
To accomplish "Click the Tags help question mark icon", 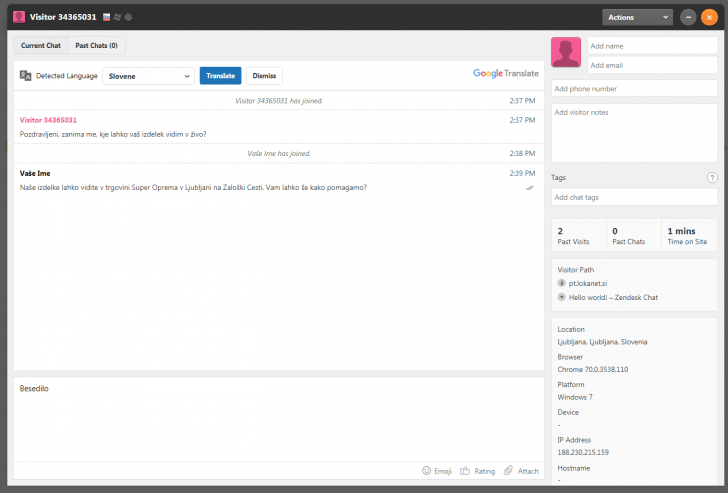I will pyautogui.click(x=712, y=177).
